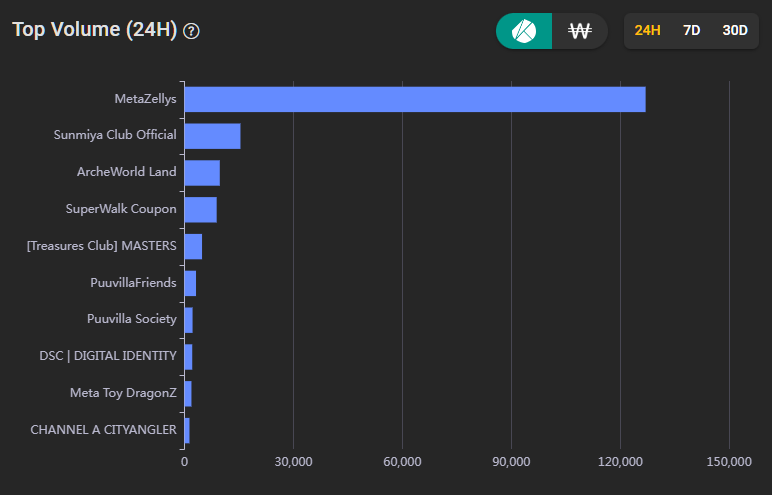Click the 30,000 axis tick label
The image size is (772, 495).
293,462
